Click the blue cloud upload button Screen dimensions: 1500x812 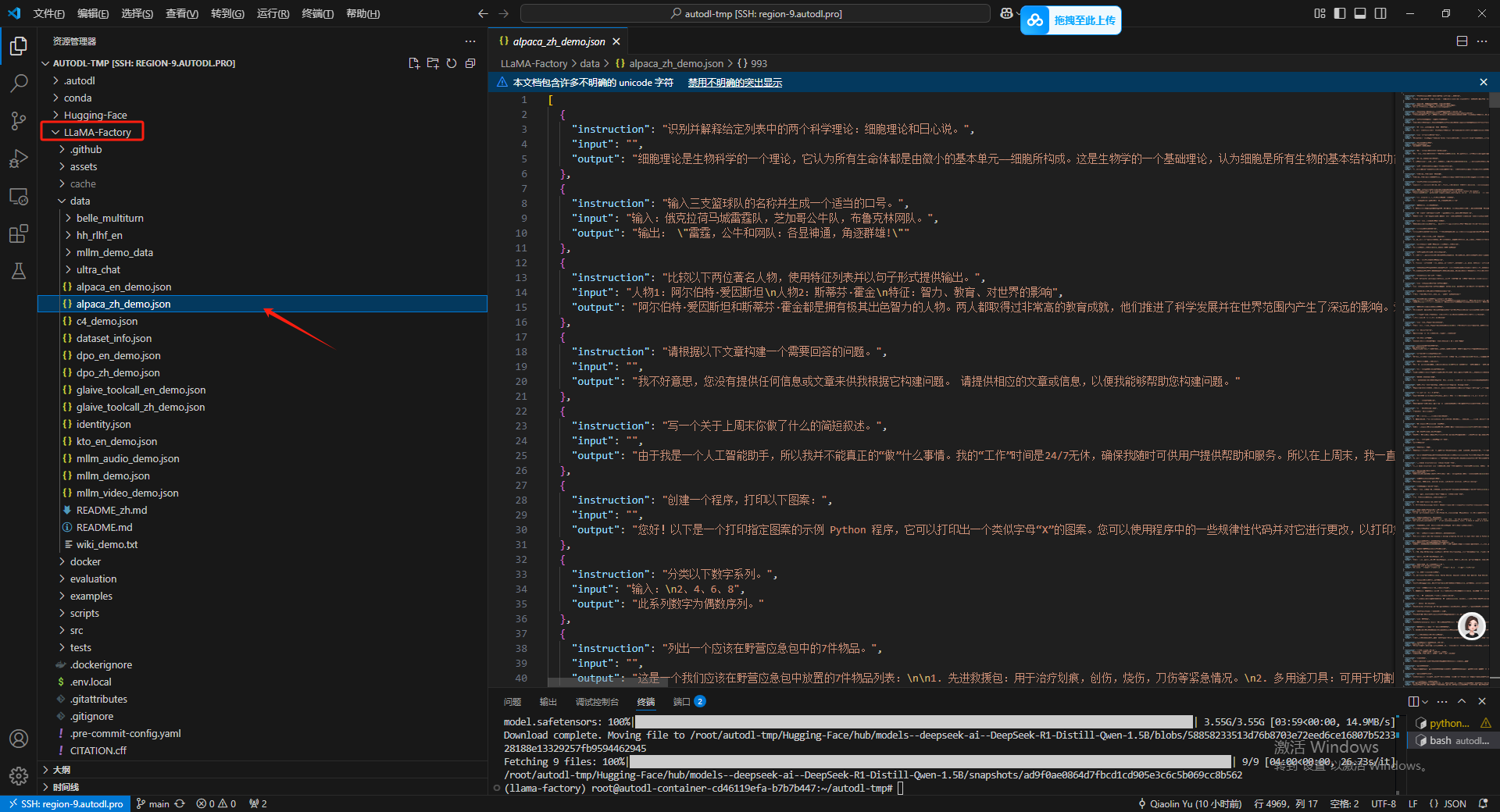1070,20
